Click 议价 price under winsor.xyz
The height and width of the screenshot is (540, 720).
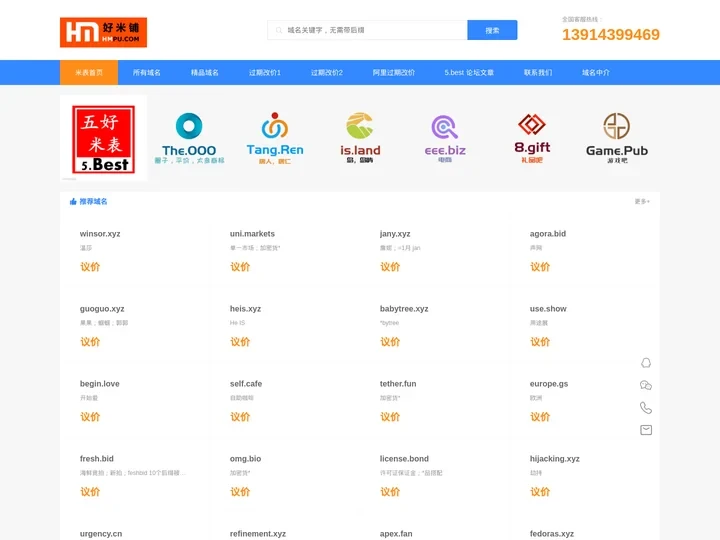(90, 267)
